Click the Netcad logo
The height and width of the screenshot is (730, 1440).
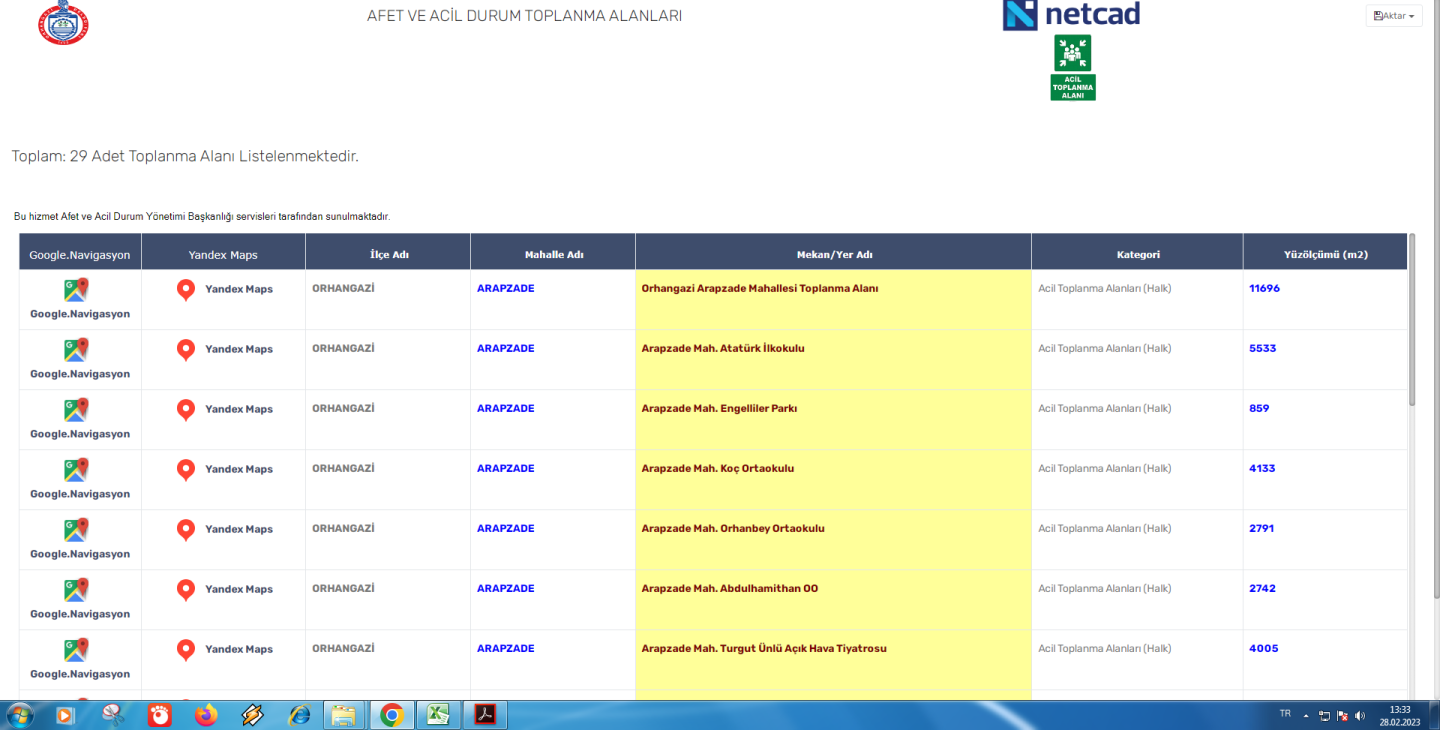[x=1071, y=15]
